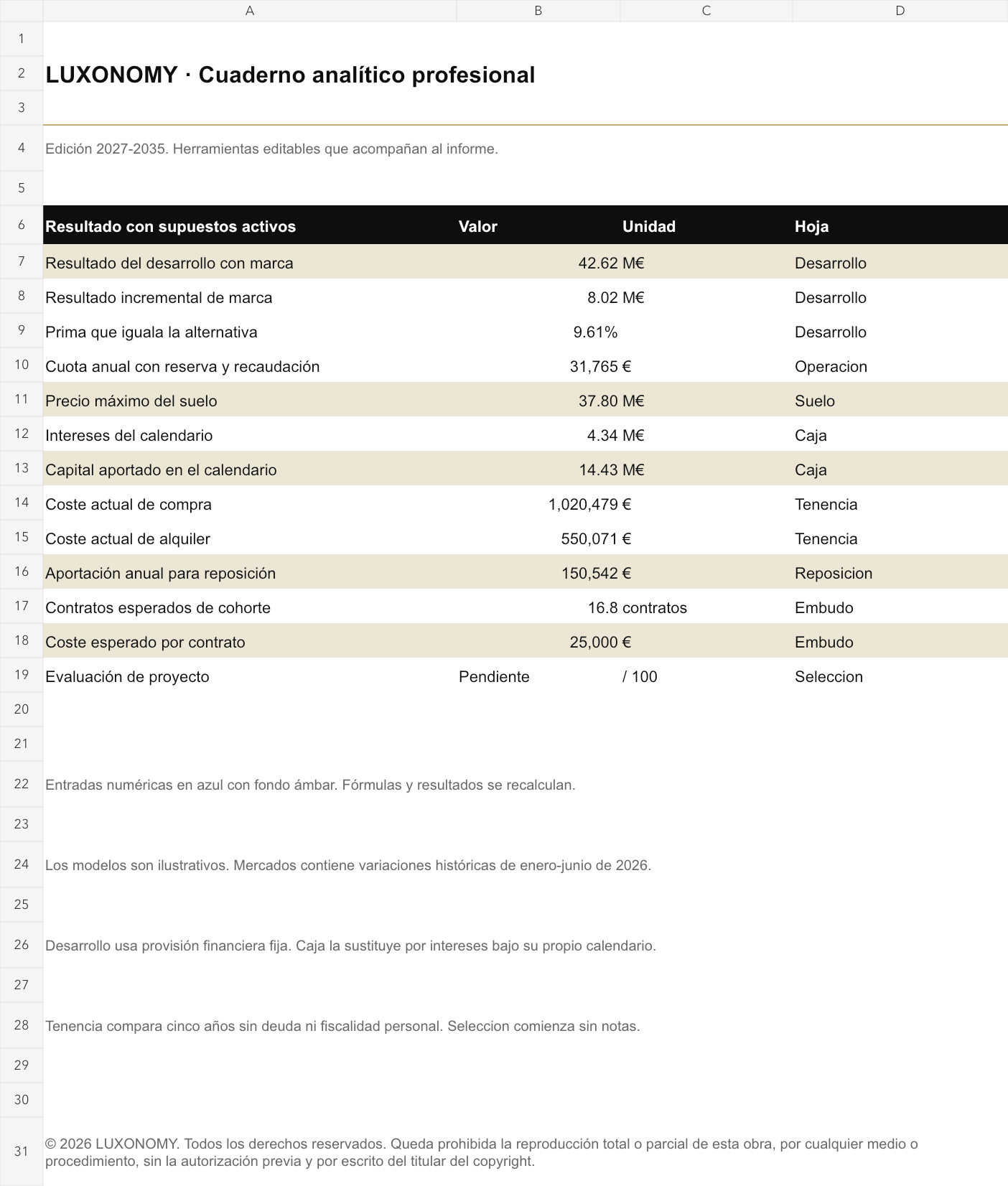Click the 'Resultado con supuestos activos' header cell
This screenshot has height=1186, width=1008.
pos(250,226)
